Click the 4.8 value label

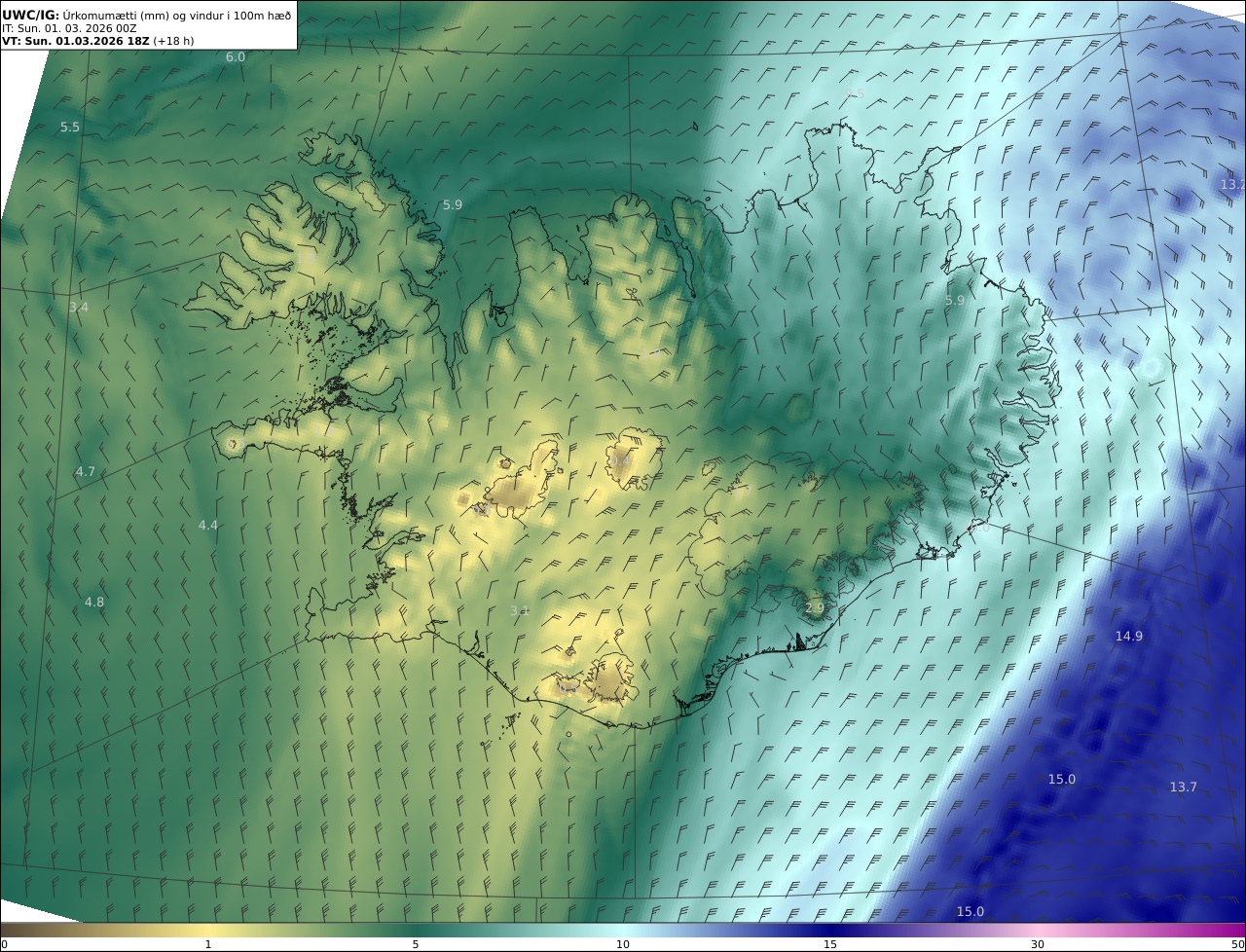pyautogui.click(x=93, y=603)
